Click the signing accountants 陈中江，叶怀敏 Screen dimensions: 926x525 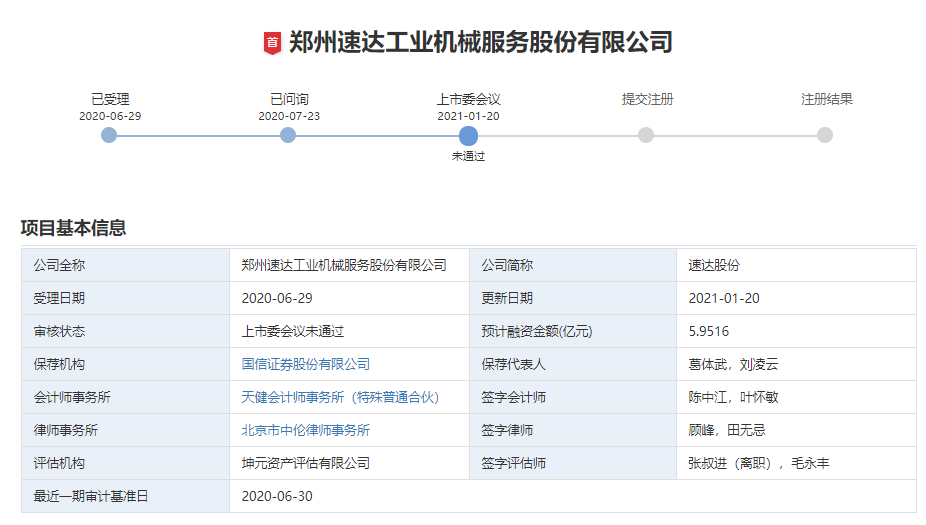[x=733, y=397]
